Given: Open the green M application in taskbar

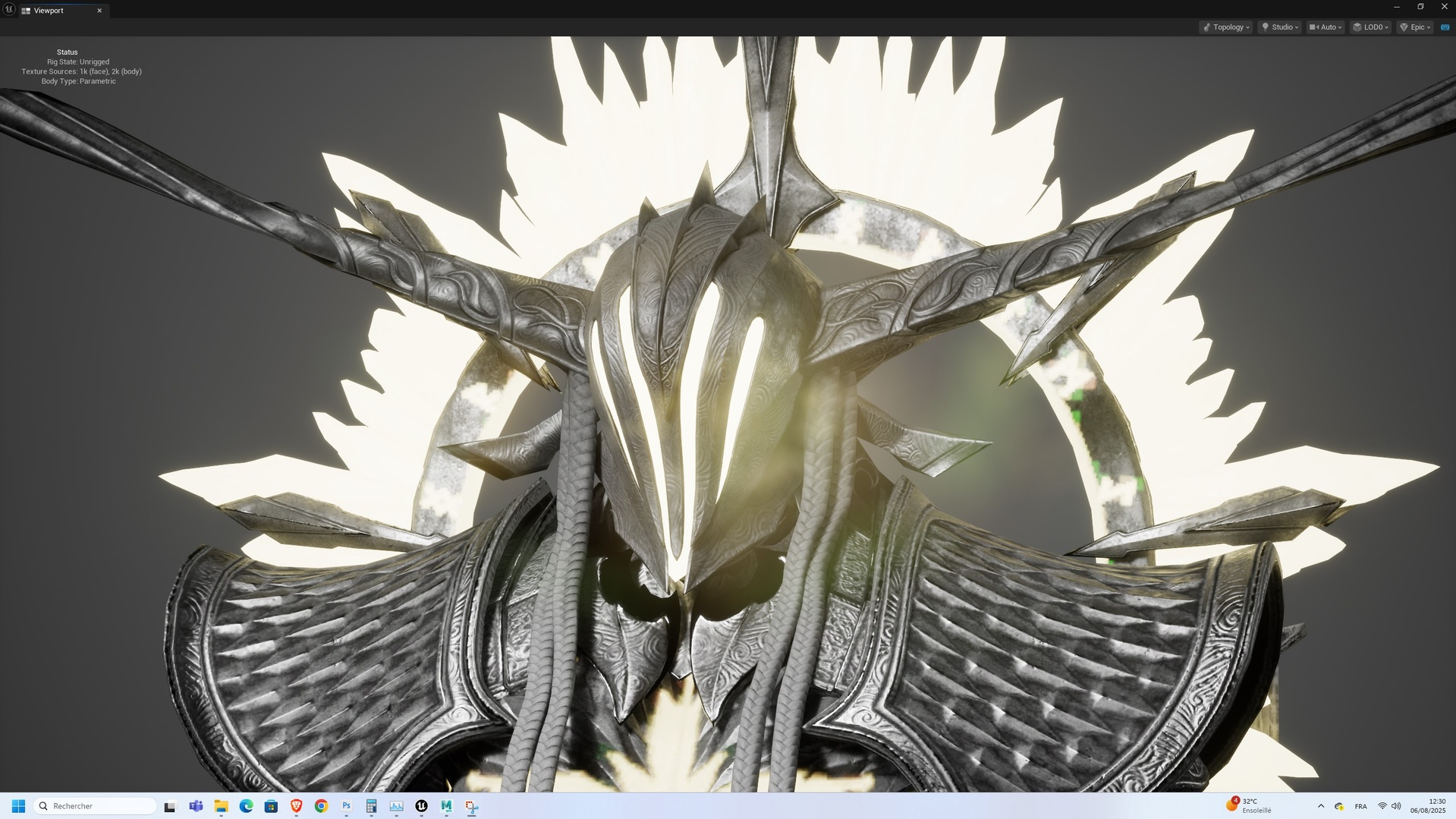Looking at the screenshot, I should tap(446, 806).
